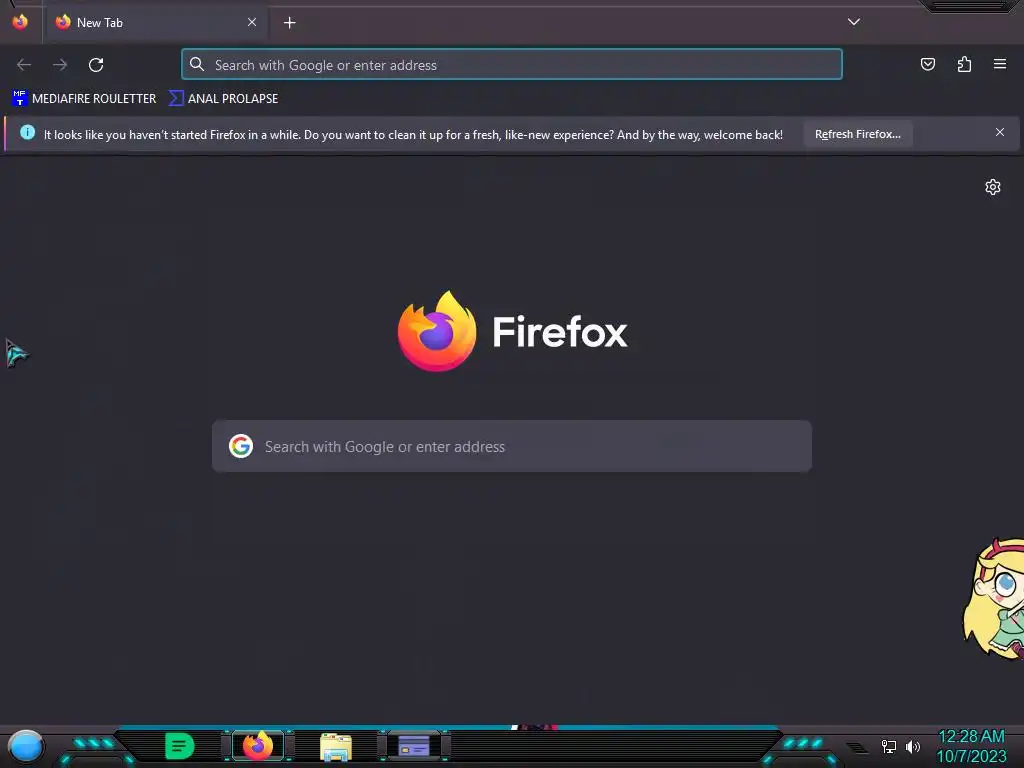Open new tab personalize settings gear
Screen dimensions: 1024x768
tap(993, 187)
